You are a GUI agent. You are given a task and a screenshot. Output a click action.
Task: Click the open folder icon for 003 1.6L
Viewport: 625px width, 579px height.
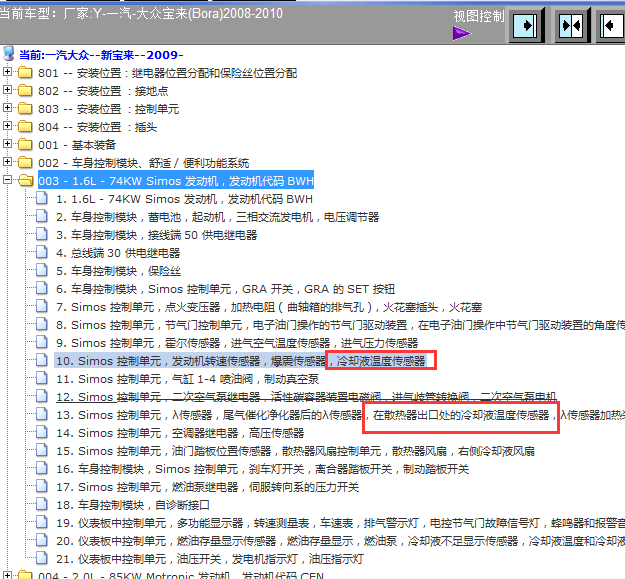(26, 181)
